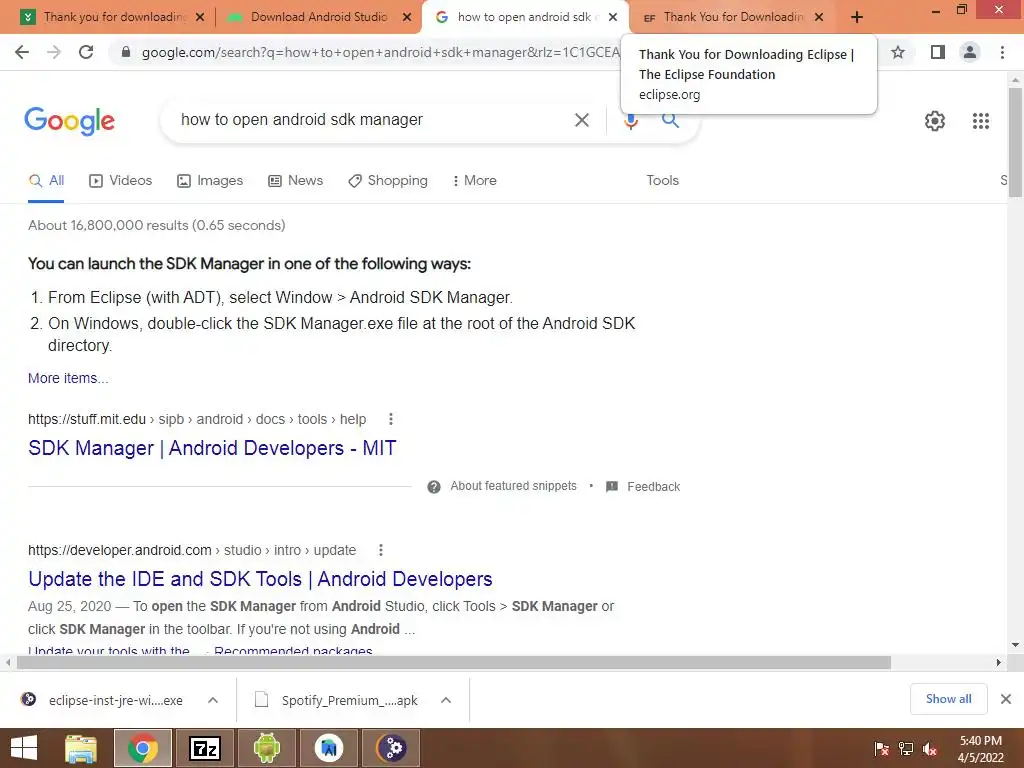Clear the search query with X
Image resolution: width=1024 pixels, height=768 pixels.
point(581,120)
